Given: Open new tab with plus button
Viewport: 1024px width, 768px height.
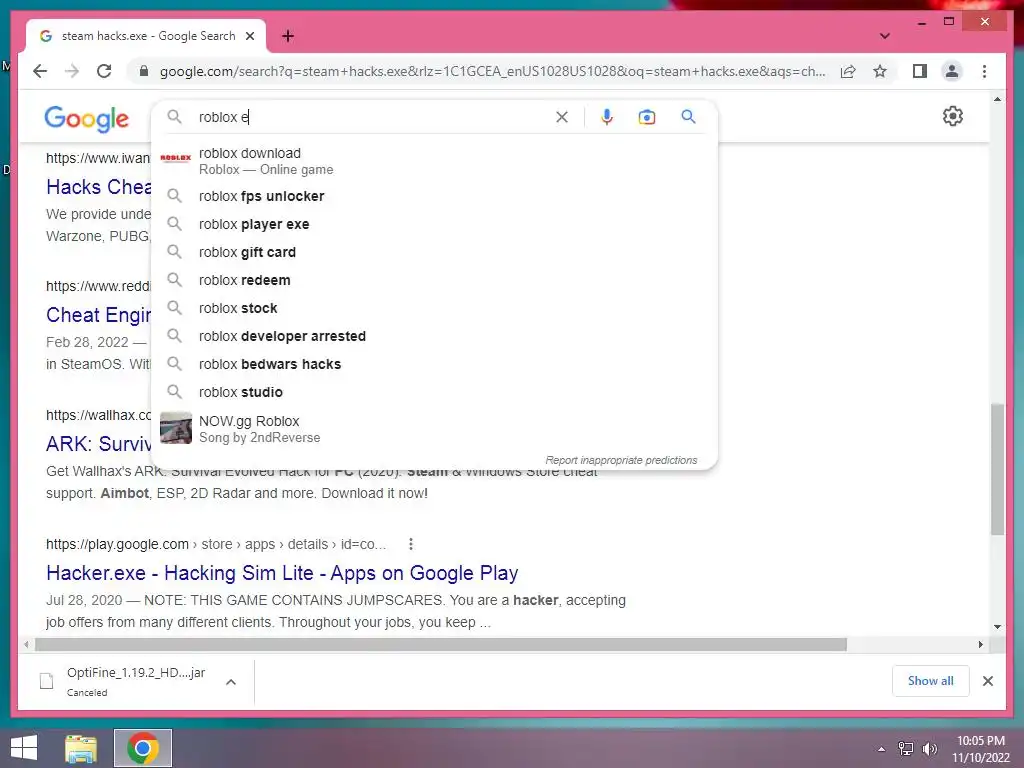Looking at the screenshot, I should [287, 36].
